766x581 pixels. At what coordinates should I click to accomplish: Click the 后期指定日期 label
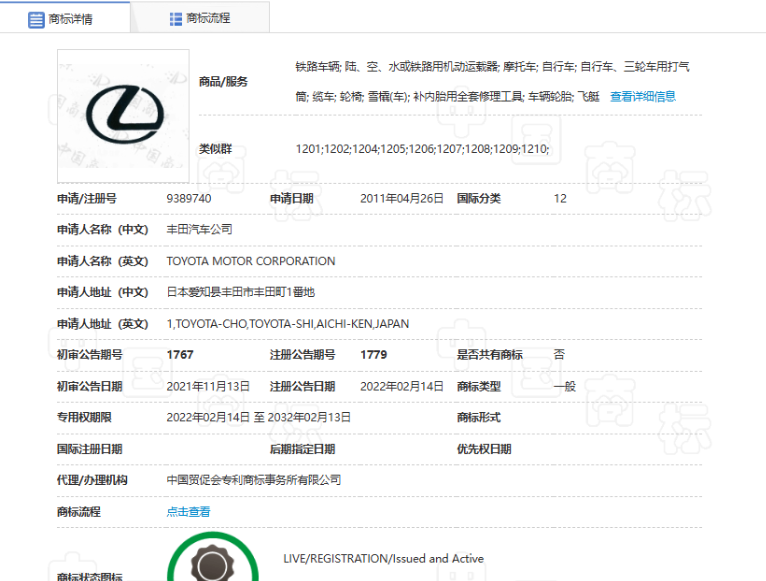tap(302, 449)
